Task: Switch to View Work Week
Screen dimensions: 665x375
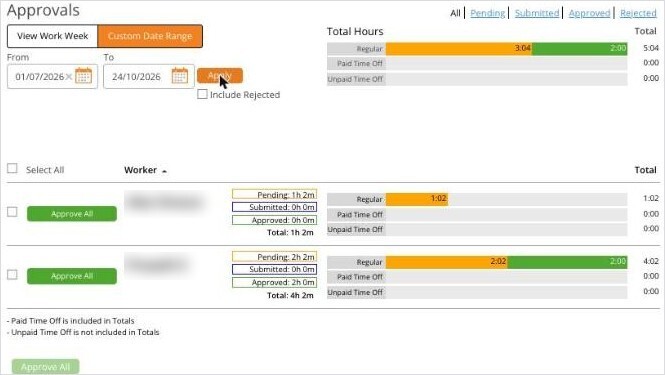Action: coord(53,36)
